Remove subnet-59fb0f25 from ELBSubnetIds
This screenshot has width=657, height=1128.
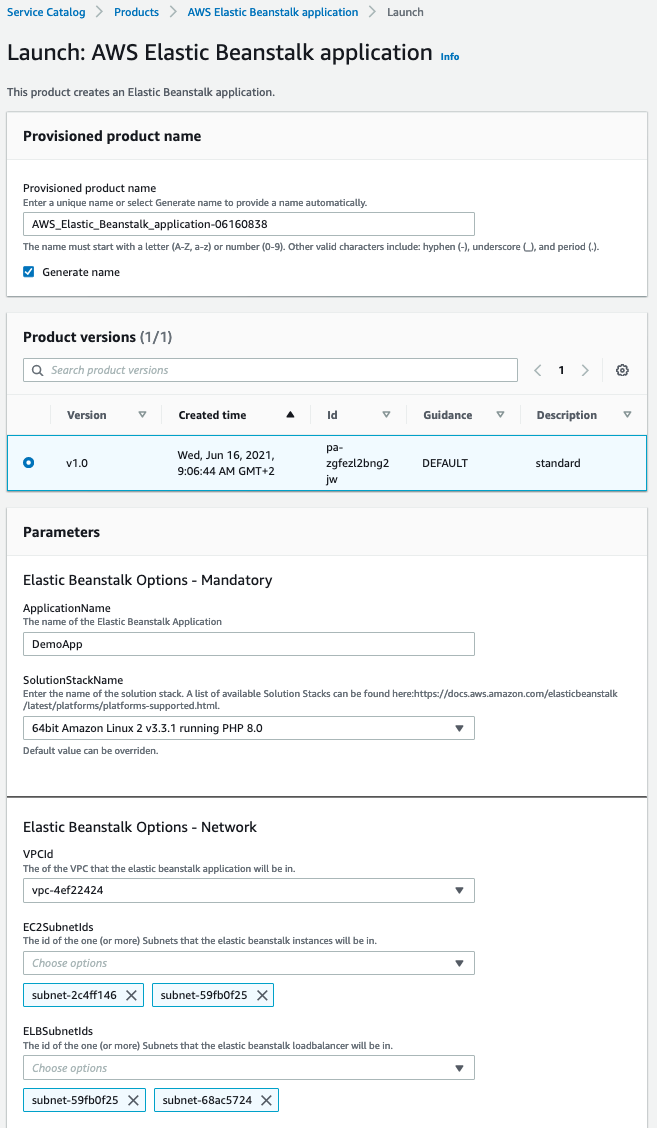pos(133,1101)
